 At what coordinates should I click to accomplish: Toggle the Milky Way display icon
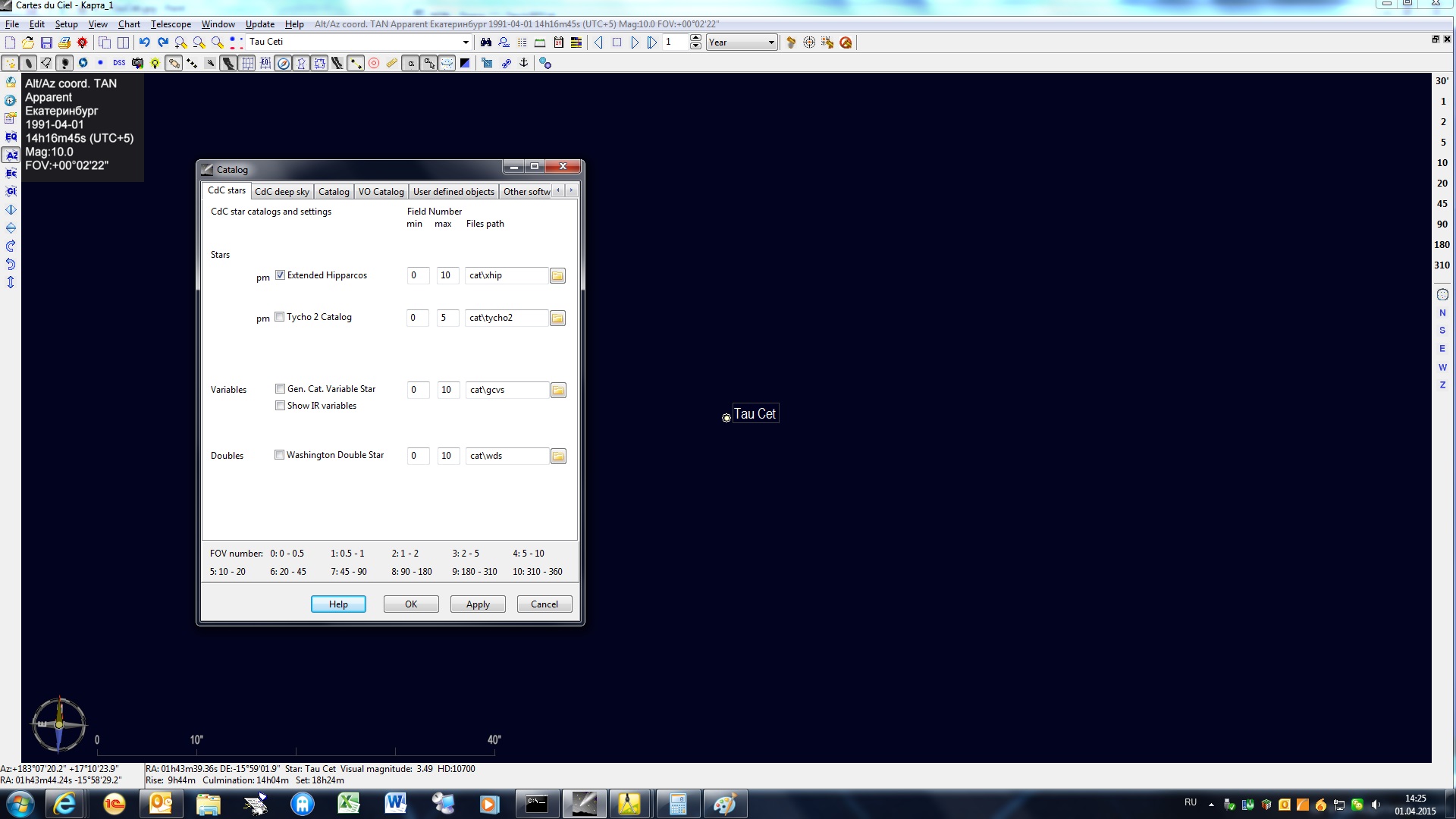[x=228, y=63]
